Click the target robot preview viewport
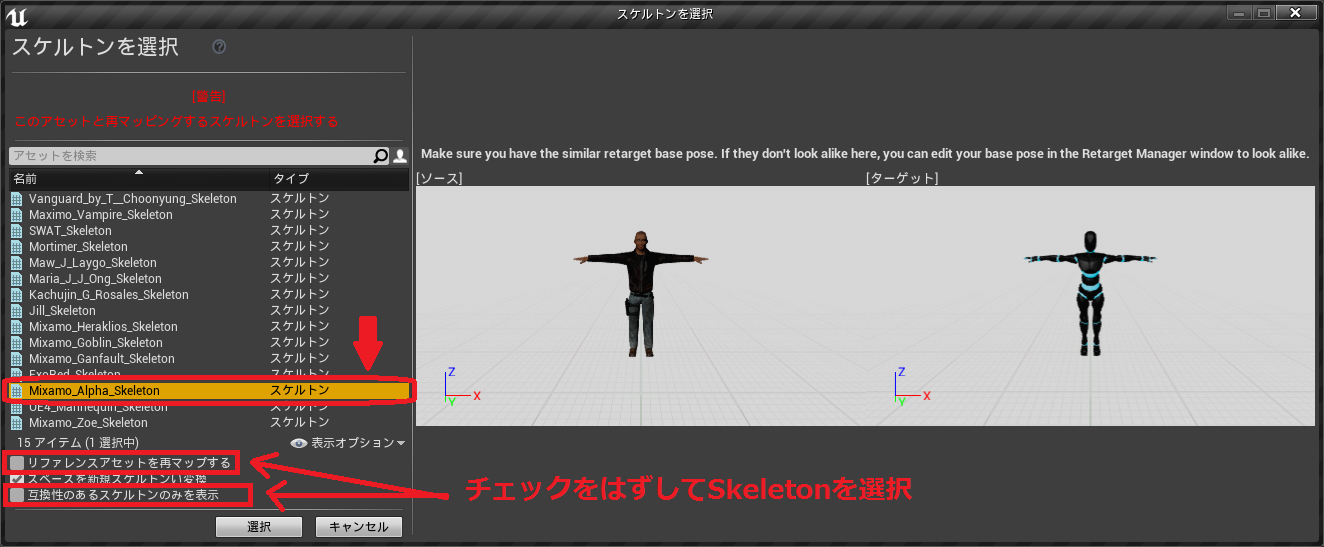The height and width of the screenshot is (547, 1324). (x=1090, y=306)
